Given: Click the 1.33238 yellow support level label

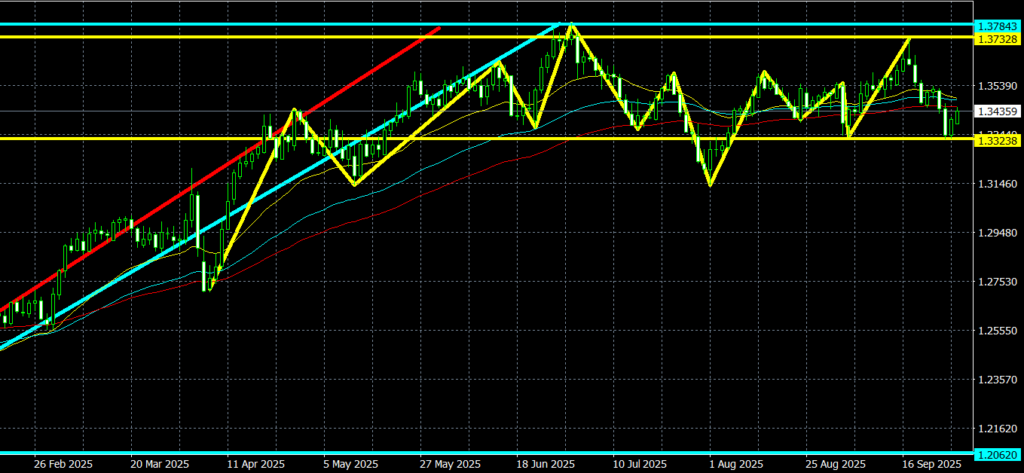Looking at the screenshot, I should click(997, 140).
